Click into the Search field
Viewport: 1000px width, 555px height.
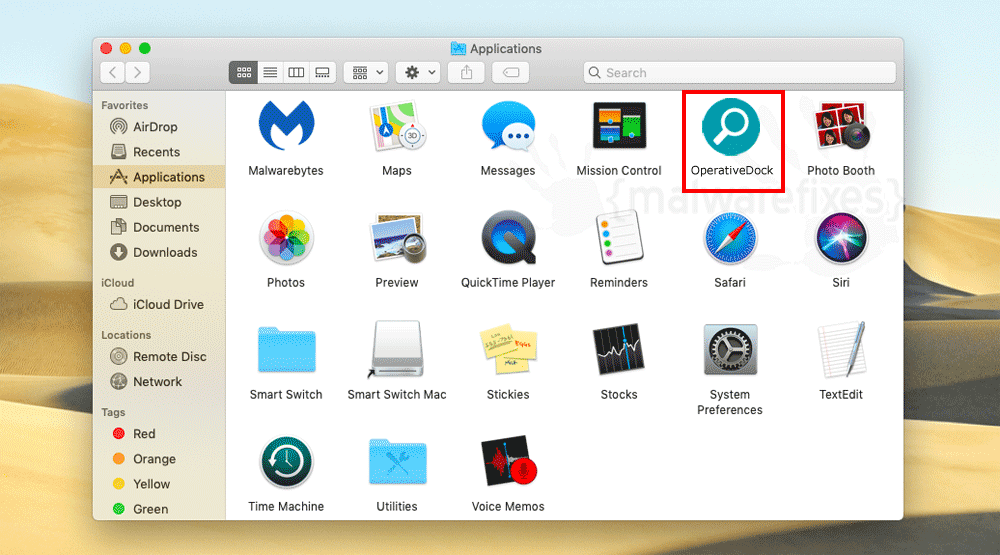coord(739,73)
